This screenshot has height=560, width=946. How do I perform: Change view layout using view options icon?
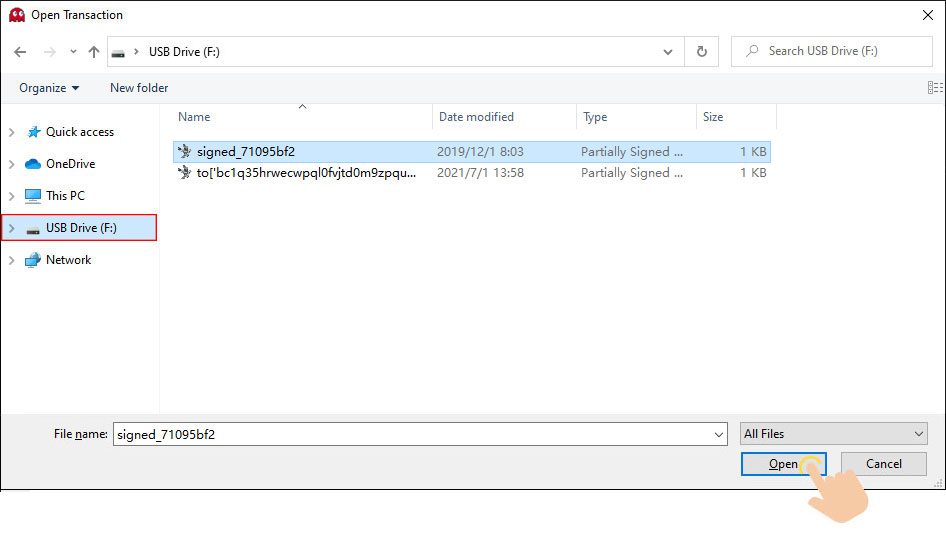(x=934, y=88)
